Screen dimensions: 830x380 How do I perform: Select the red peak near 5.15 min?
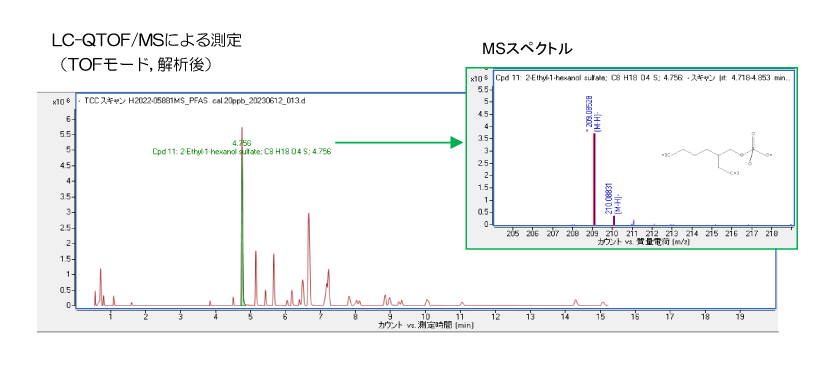point(256,278)
